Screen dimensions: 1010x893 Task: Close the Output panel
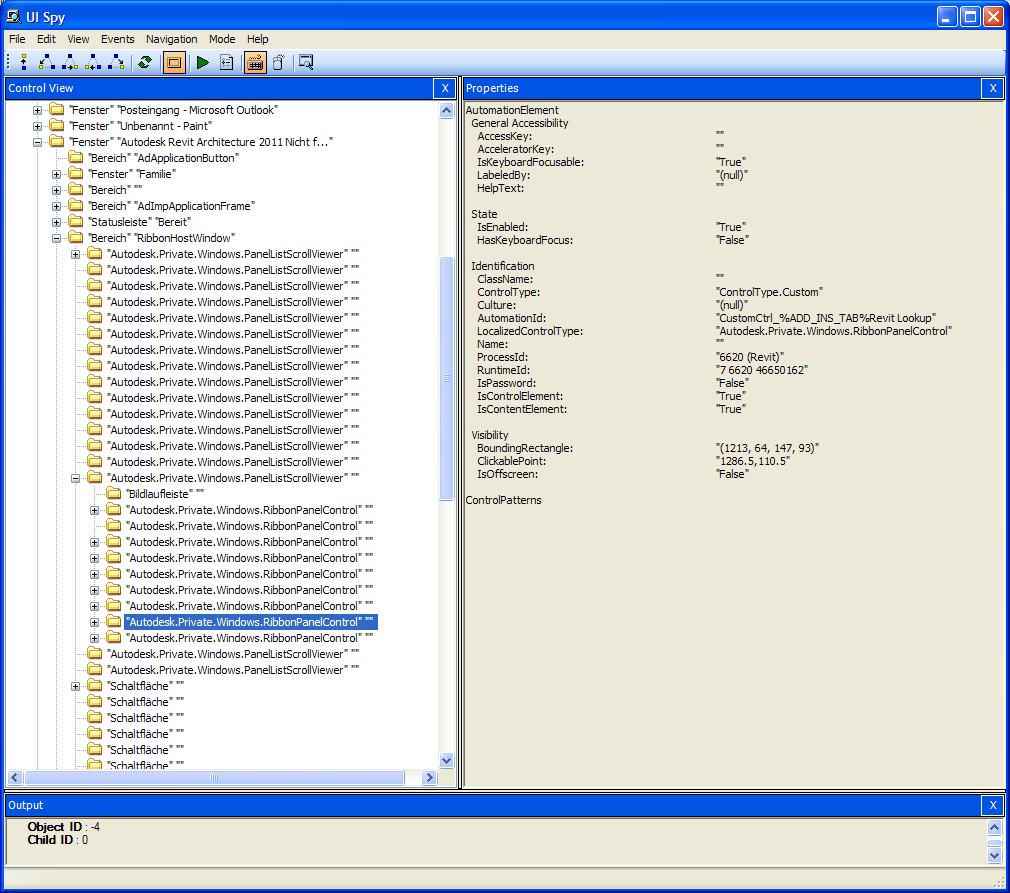(x=992, y=805)
